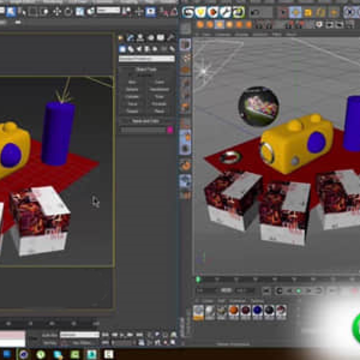Switch to the Utilities command panel tab
360x360 pixels.
pos(171,38)
